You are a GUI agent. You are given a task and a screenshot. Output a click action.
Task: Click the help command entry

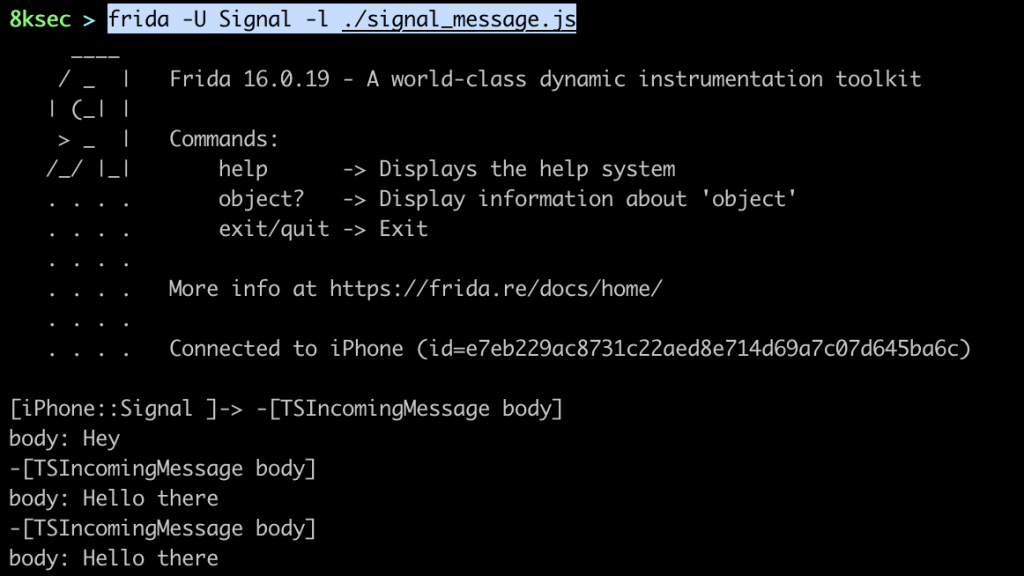pyautogui.click(x=243, y=169)
